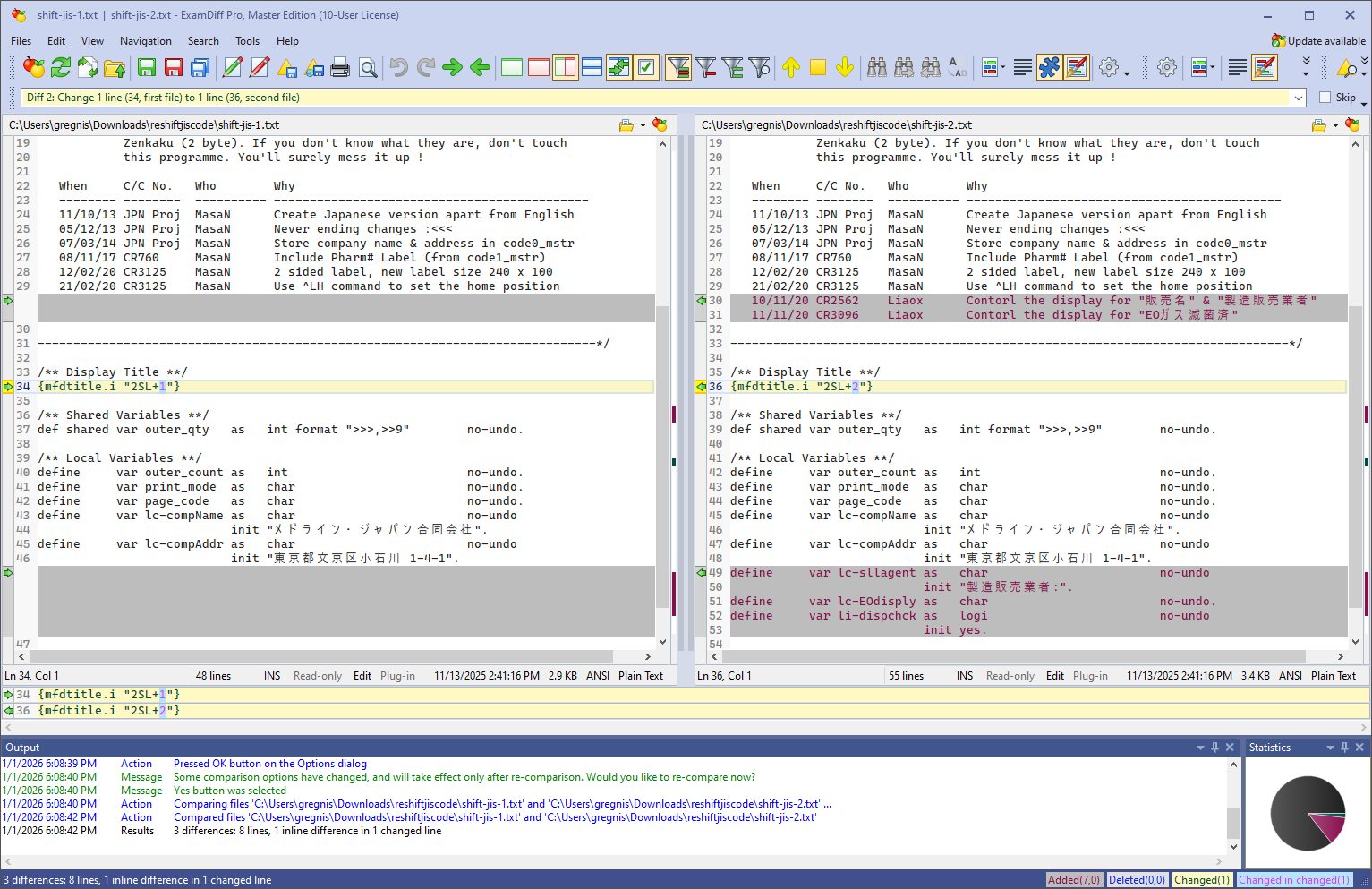Click the Compare (apple and orange) toolbar icon

tap(34, 67)
